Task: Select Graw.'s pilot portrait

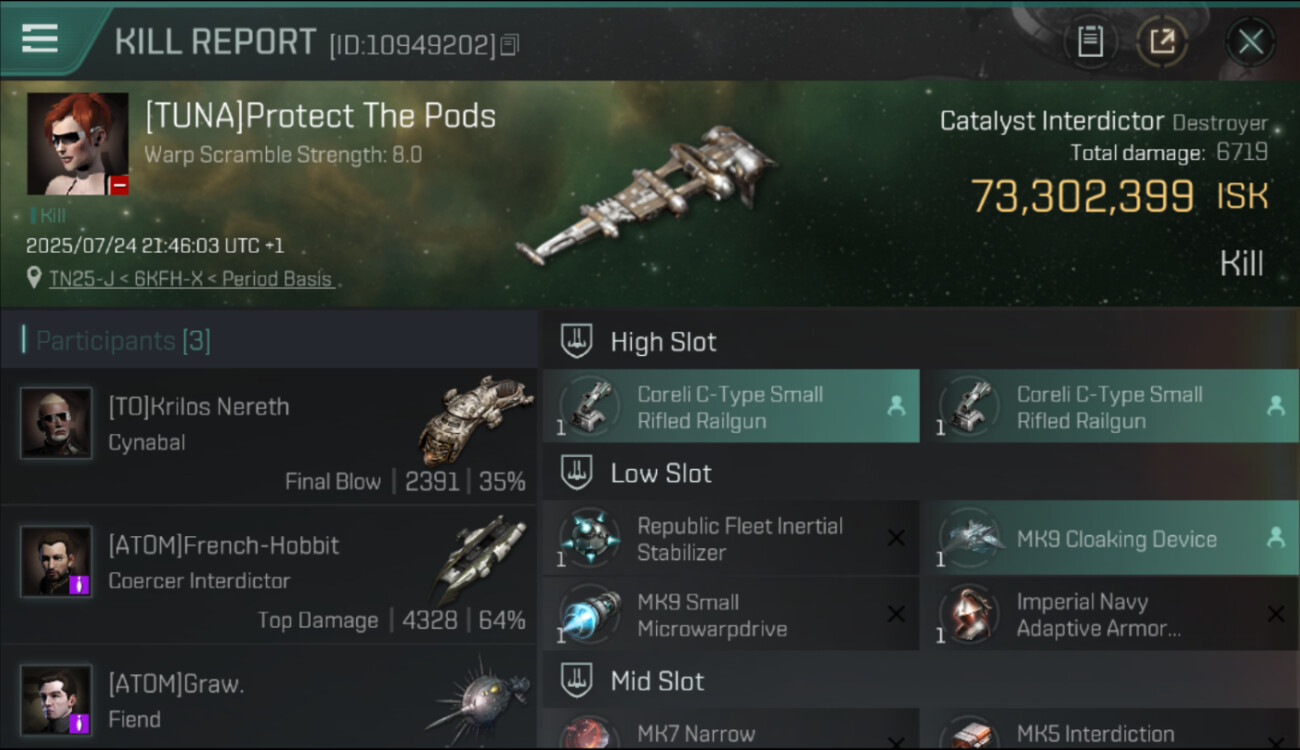Action: click(x=56, y=698)
